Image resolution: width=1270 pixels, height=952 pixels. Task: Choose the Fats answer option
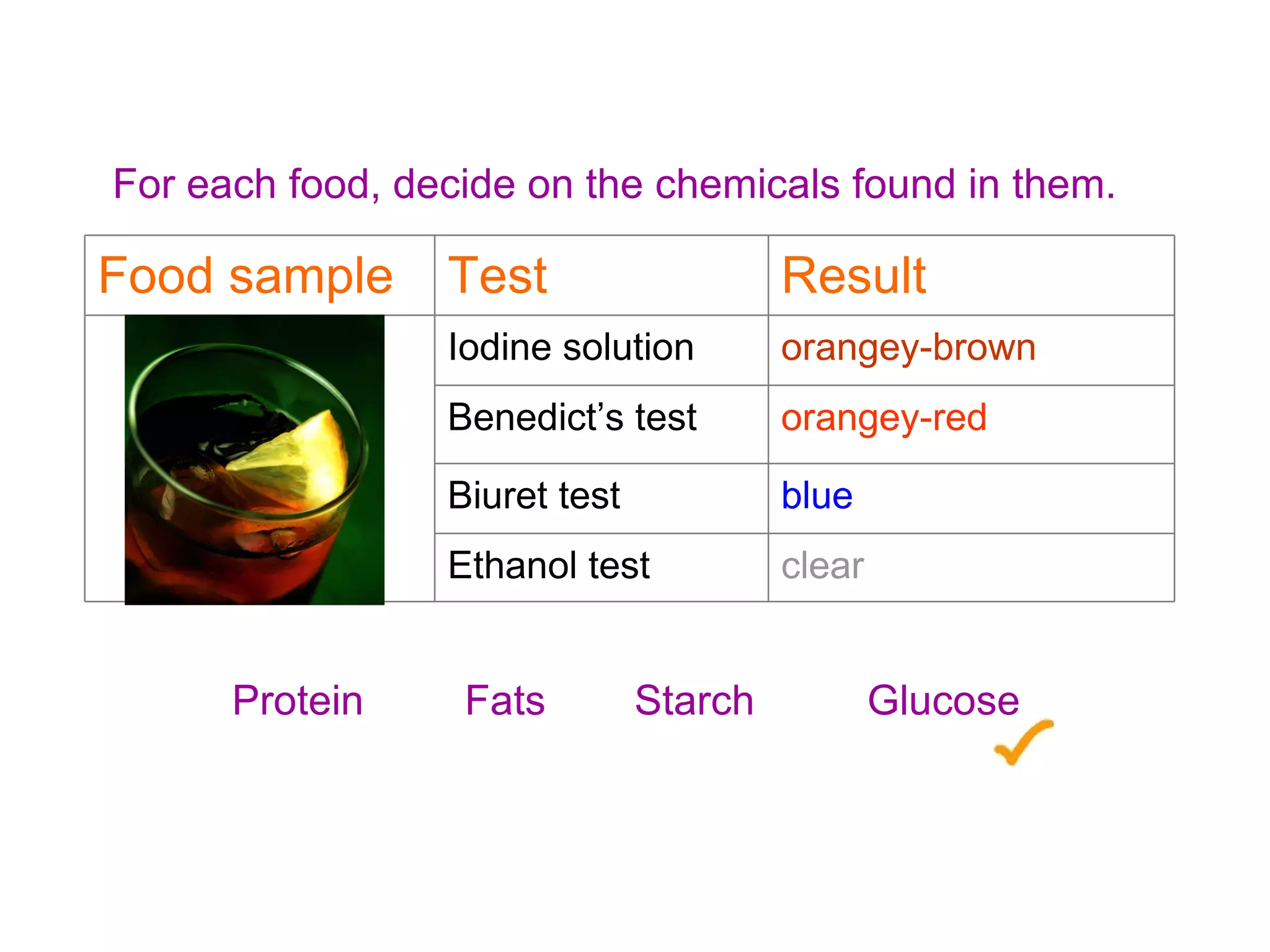point(505,701)
